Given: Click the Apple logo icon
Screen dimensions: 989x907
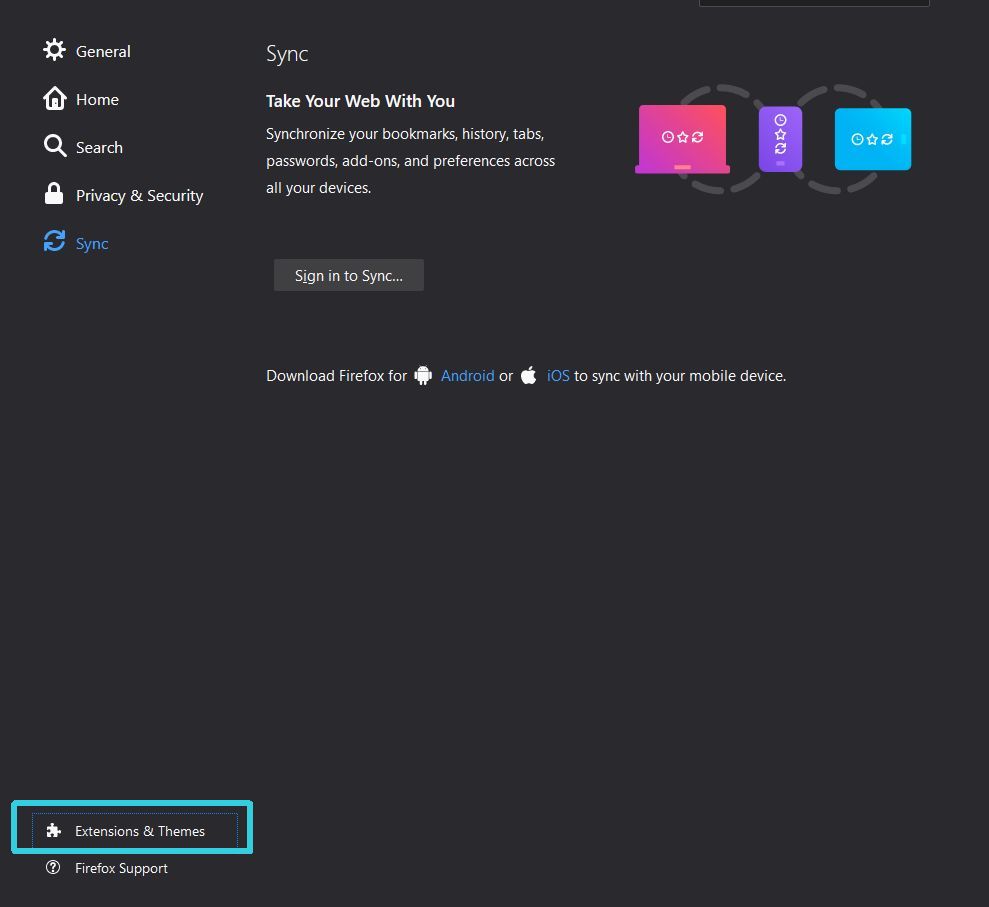Looking at the screenshot, I should (x=529, y=375).
